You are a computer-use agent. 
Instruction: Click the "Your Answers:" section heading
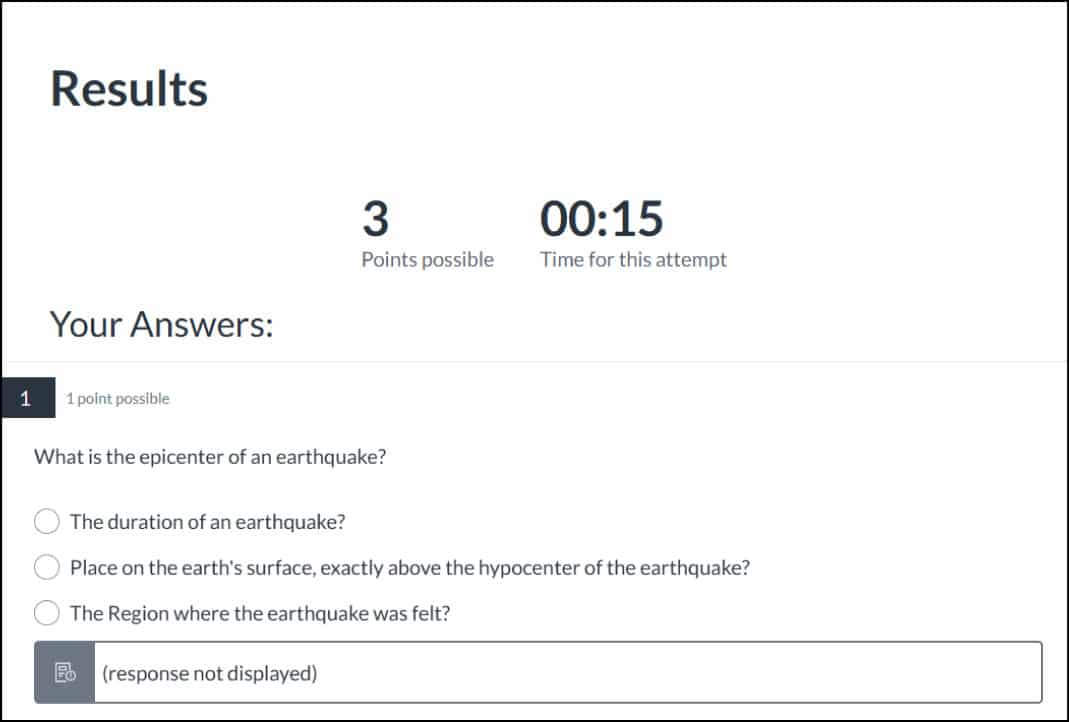[x=161, y=324]
